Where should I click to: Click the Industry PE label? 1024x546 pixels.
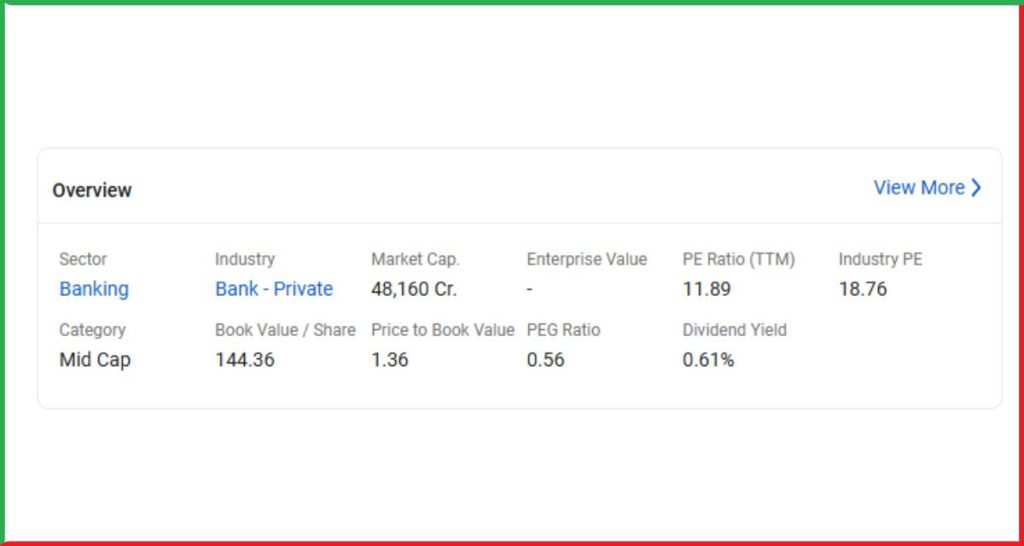880,259
